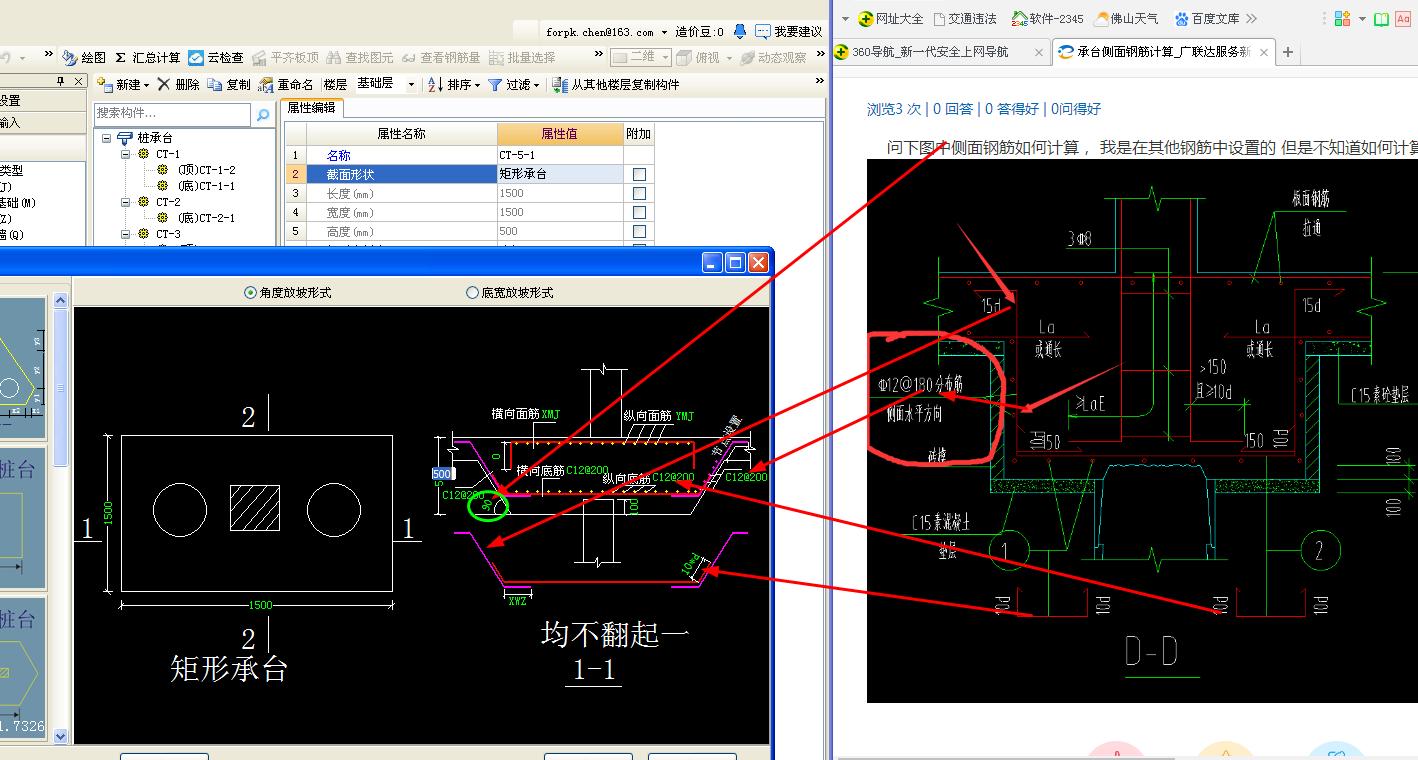Open the 绘图 drawing tool
This screenshot has width=1418, height=760.
pos(84,58)
